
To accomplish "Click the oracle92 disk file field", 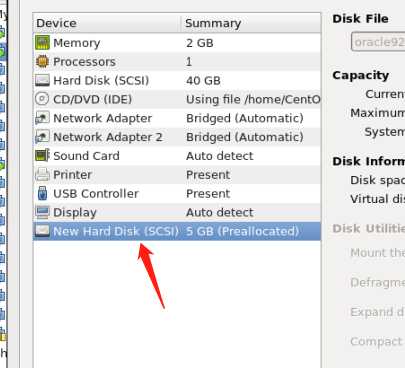I will coord(378,42).
